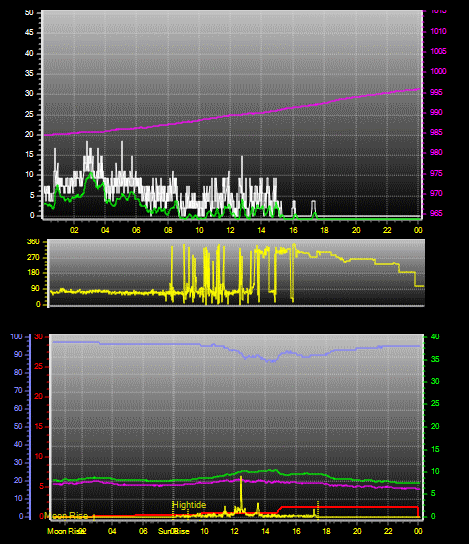This screenshot has height=544, width=469.
Task: Select the yellow 180 direction axis label
Action: (33, 273)
